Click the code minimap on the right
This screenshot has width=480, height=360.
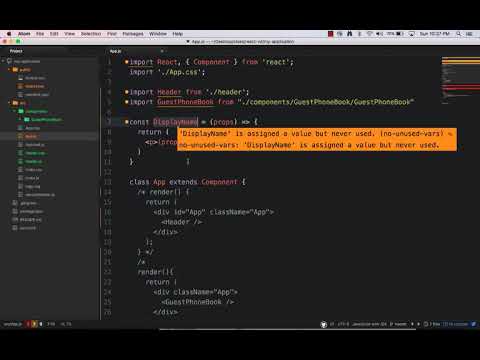pos(461,80)
